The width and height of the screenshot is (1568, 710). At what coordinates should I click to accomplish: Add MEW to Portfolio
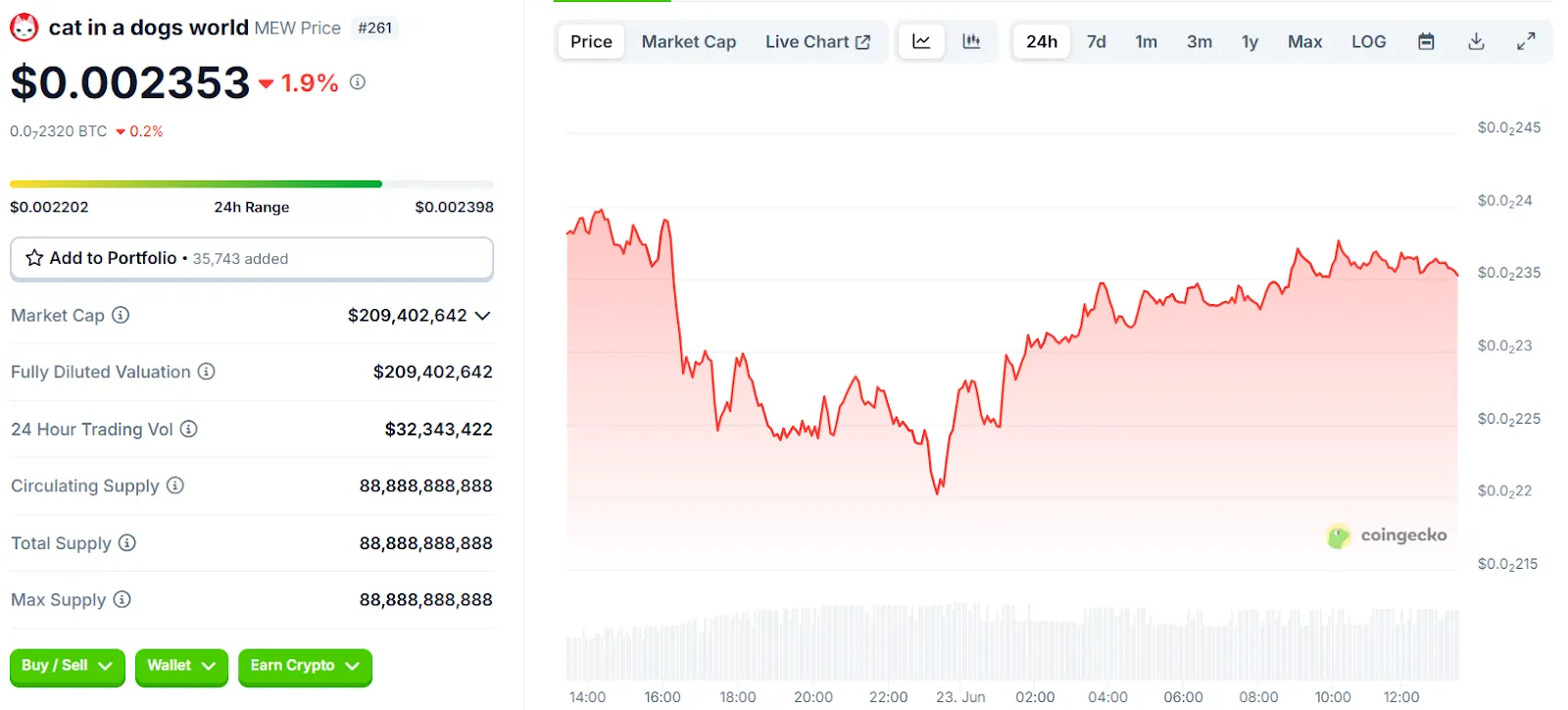click(252, 258)
